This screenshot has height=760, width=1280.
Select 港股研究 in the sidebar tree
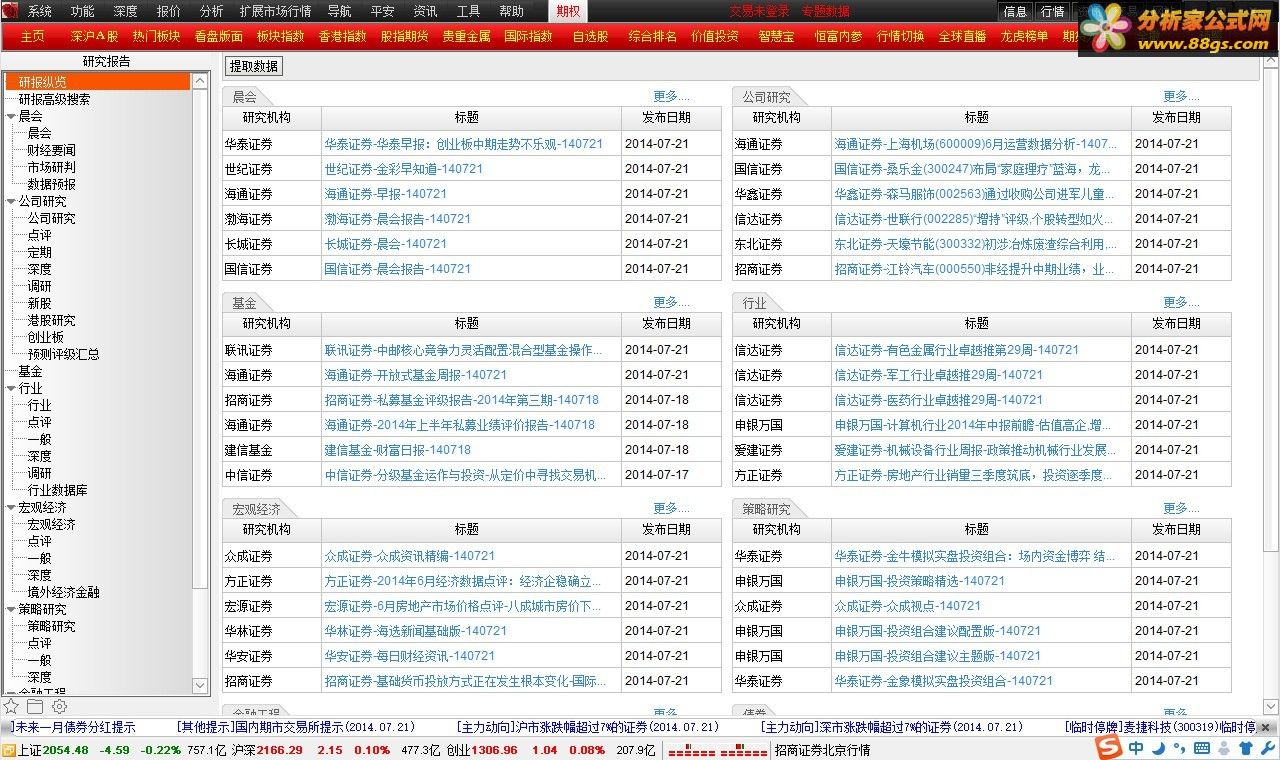[x=51, y=320]
